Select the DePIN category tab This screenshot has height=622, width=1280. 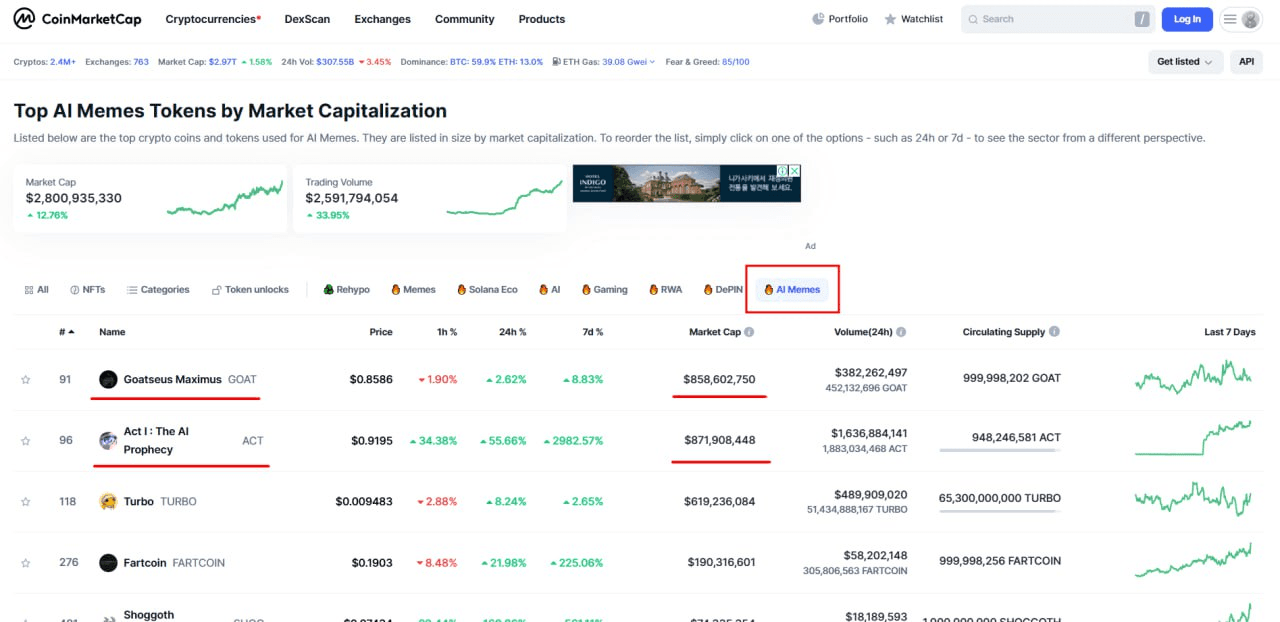point(722,290)
